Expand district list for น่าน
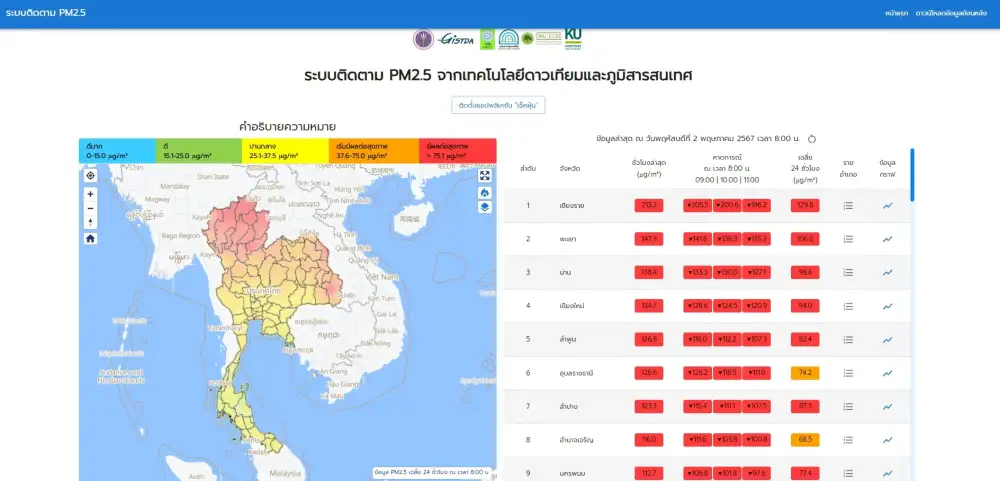 click(x=848, y=272)
